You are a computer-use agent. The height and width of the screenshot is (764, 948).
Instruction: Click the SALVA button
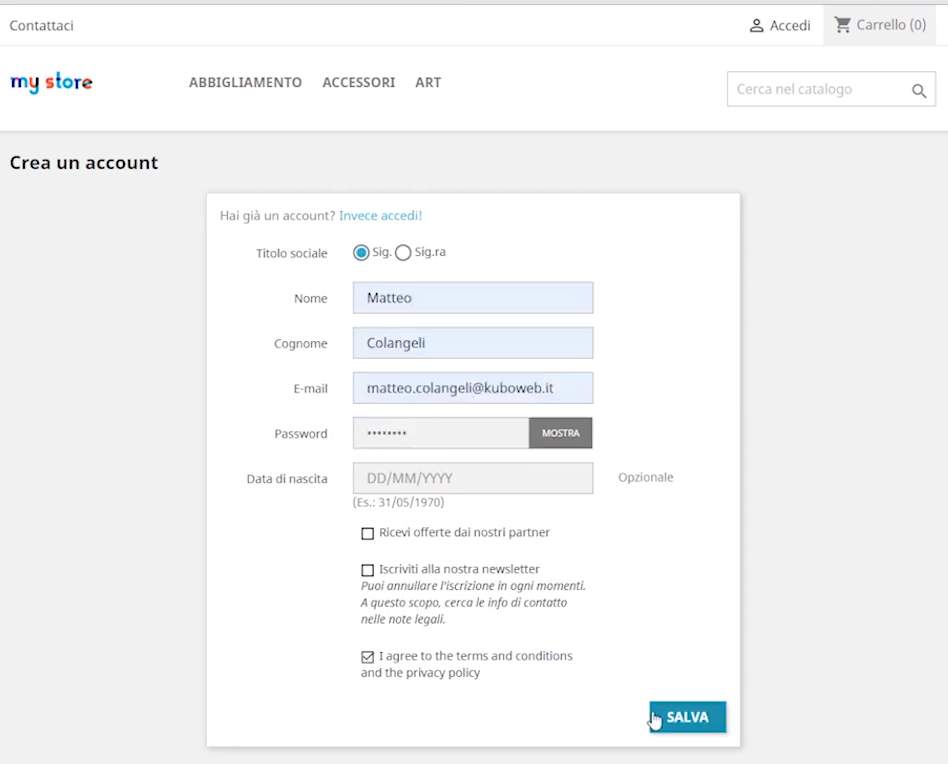(x=688, y=717)
